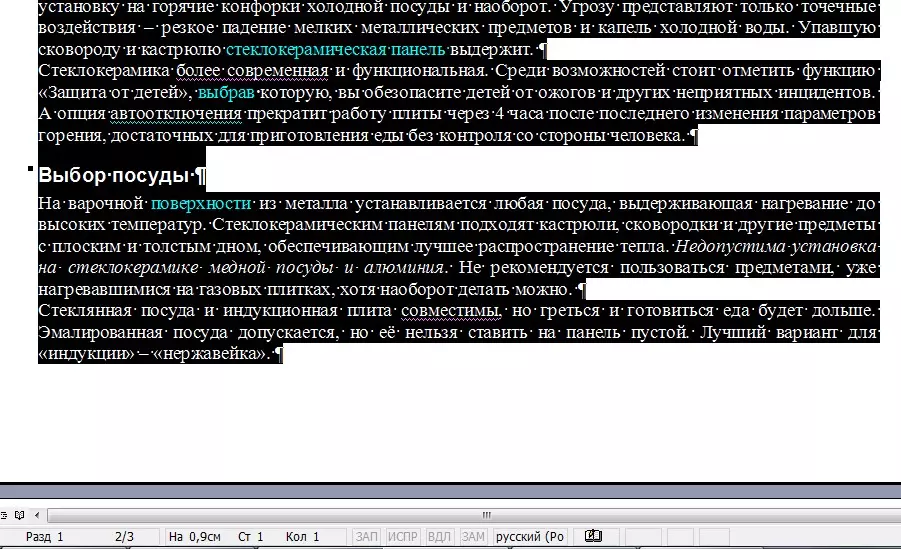Click the word Стеклокерамика starting the paragraph
The height and width of the screenshot is (549, 901).
coord(105,71)
